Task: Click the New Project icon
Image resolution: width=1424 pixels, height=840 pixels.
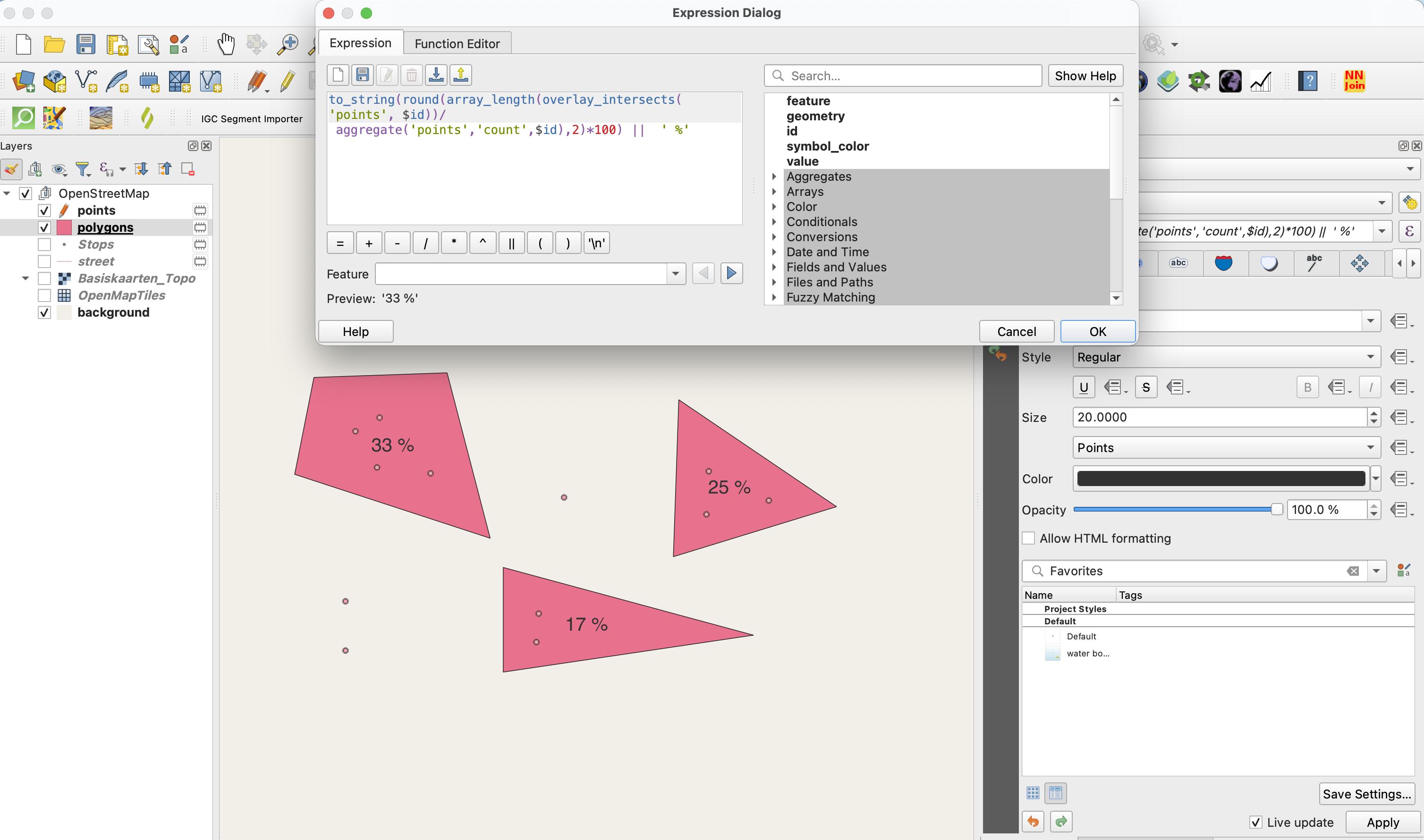Action: click(x=24, y=44)
